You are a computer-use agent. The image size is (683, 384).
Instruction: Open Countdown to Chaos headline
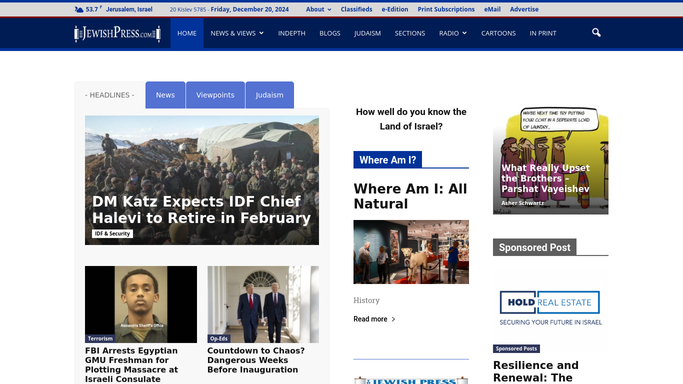coord(256,360)
